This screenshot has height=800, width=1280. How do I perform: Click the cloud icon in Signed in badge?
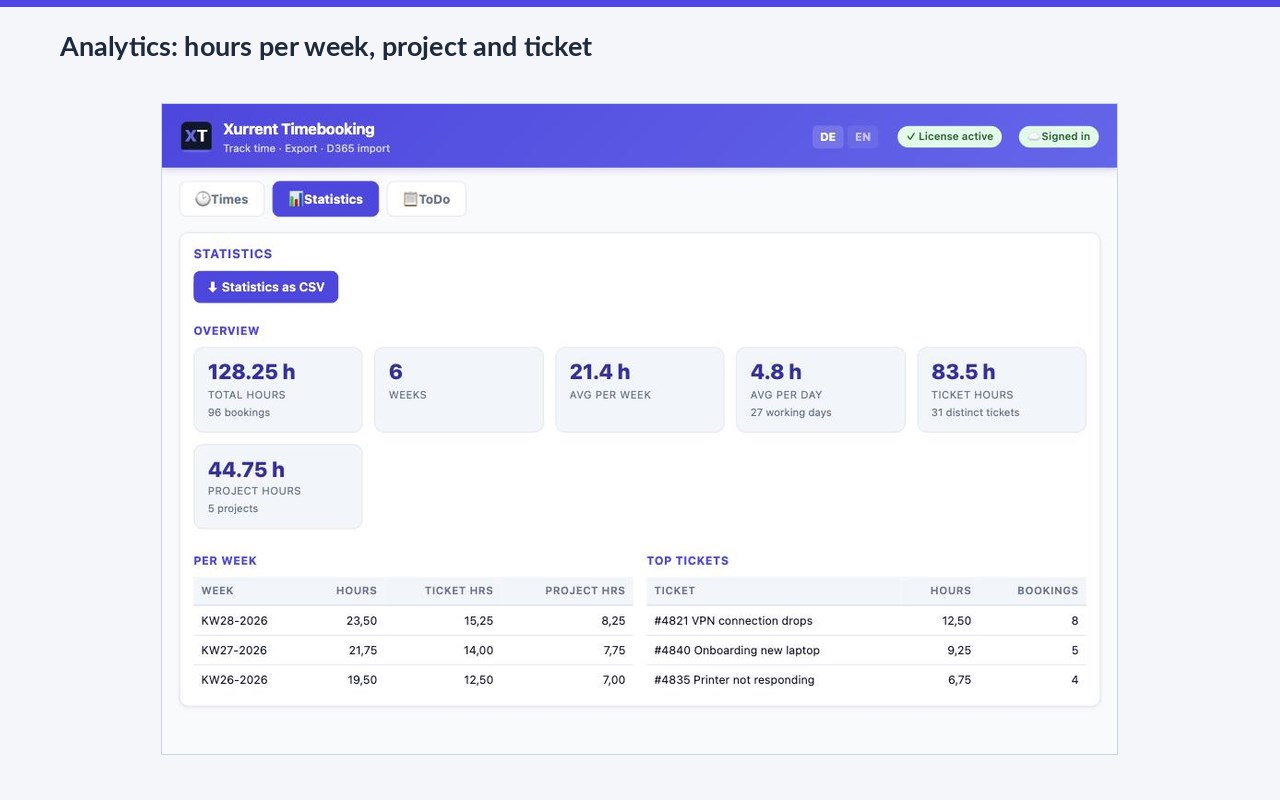tap(1034, 137)
